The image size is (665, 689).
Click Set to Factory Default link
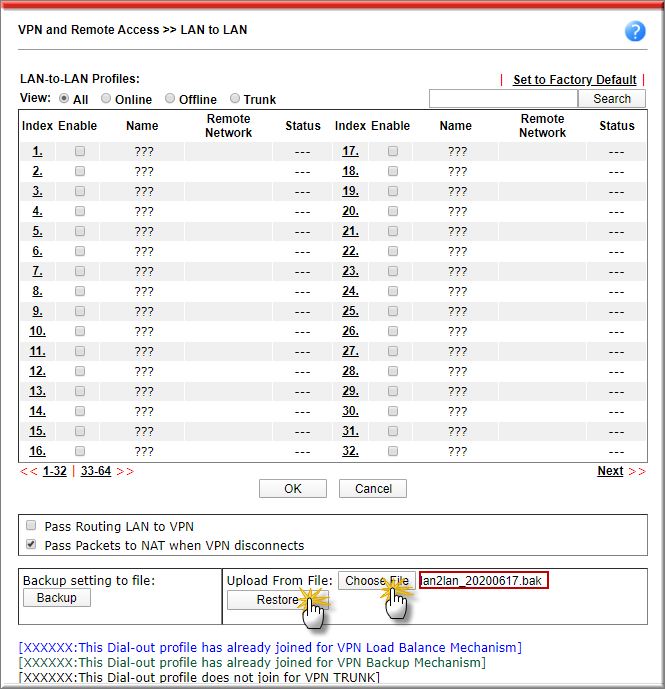574,80
